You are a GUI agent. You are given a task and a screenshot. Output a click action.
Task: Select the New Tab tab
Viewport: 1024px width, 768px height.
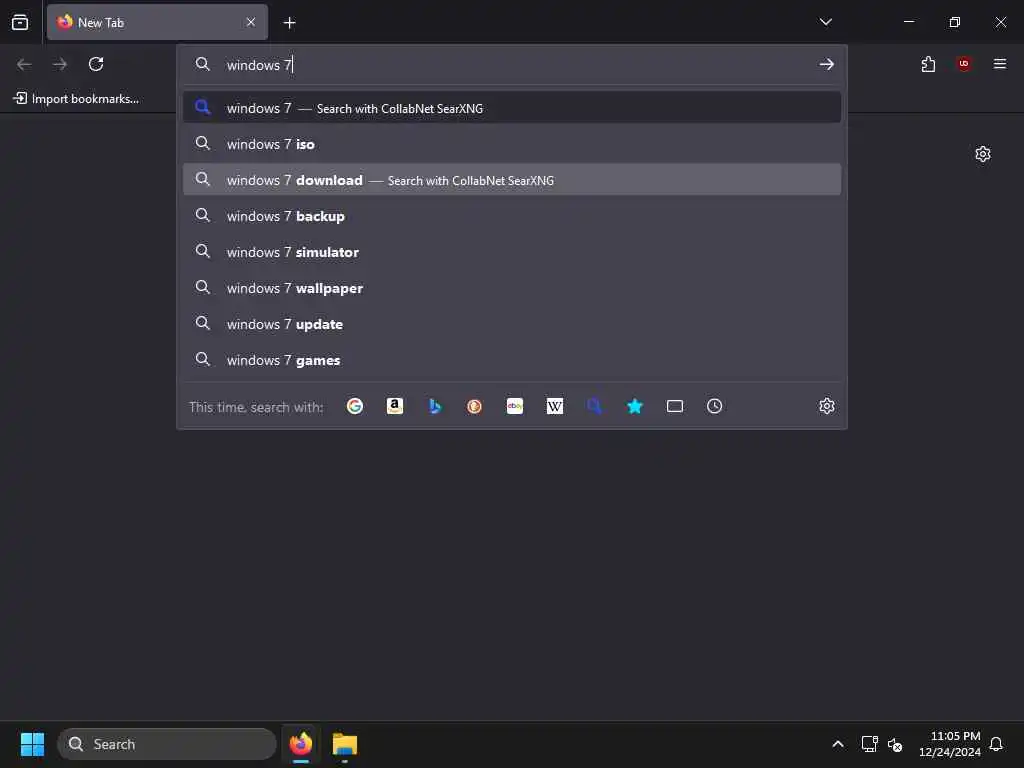tap(157, 22)
